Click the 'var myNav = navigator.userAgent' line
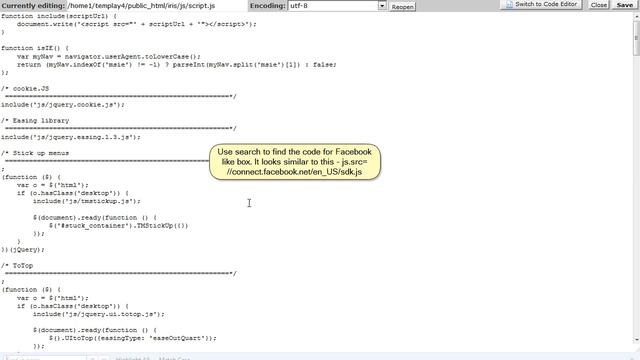The height and width of the screenshot is (360, 640). pos(109,56)
